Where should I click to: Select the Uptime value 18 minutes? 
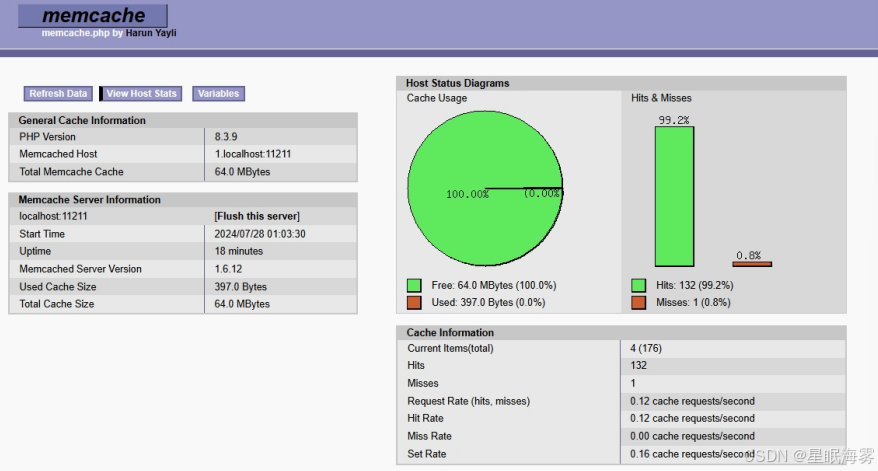[x=239, y=251]
